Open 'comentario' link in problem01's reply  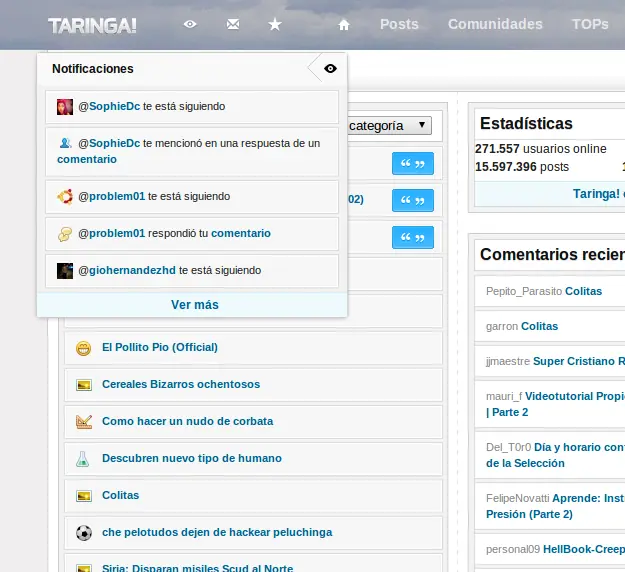click(x=241, y=234)
